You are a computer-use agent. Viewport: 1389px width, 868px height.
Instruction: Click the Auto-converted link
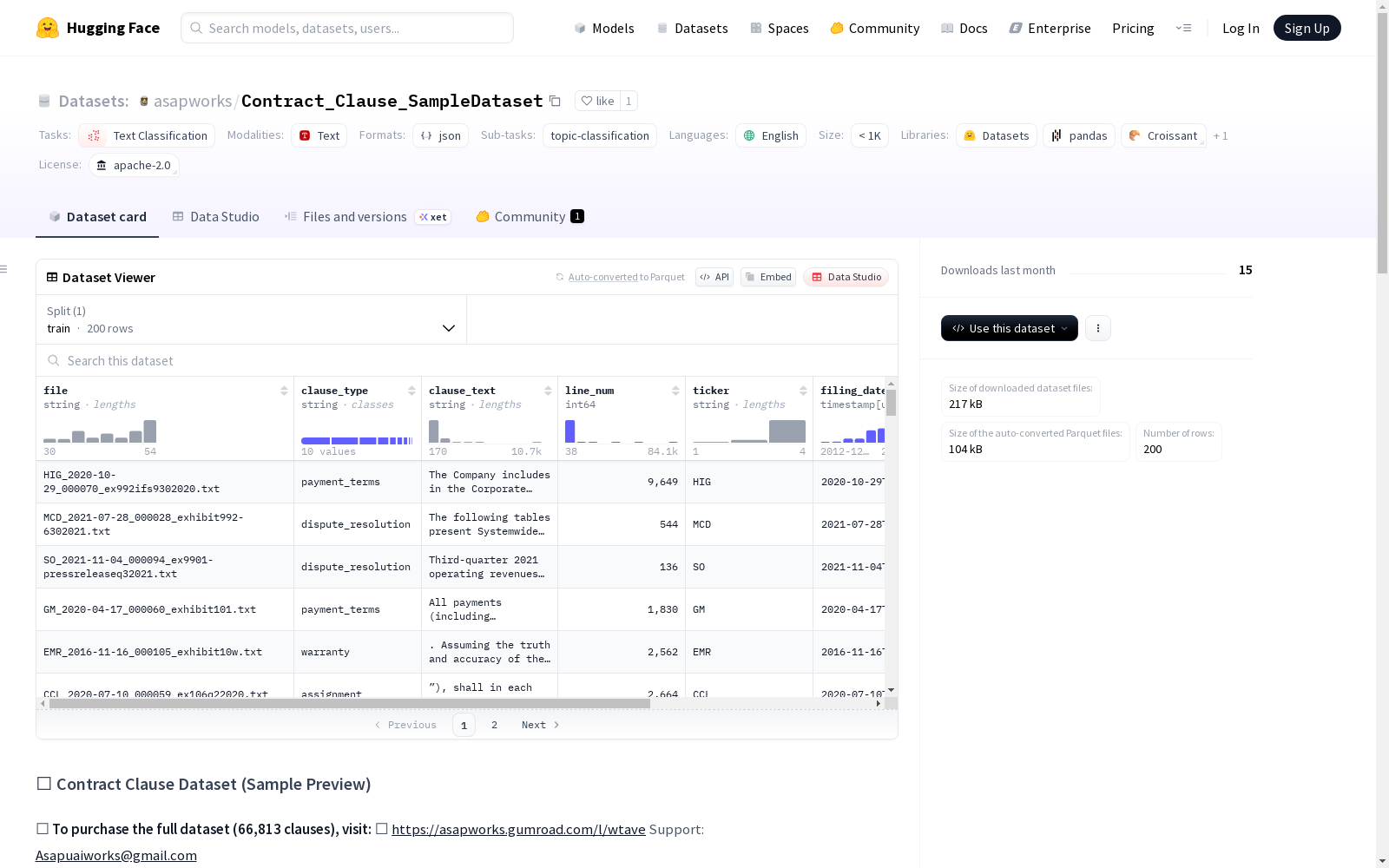(602, 277)
